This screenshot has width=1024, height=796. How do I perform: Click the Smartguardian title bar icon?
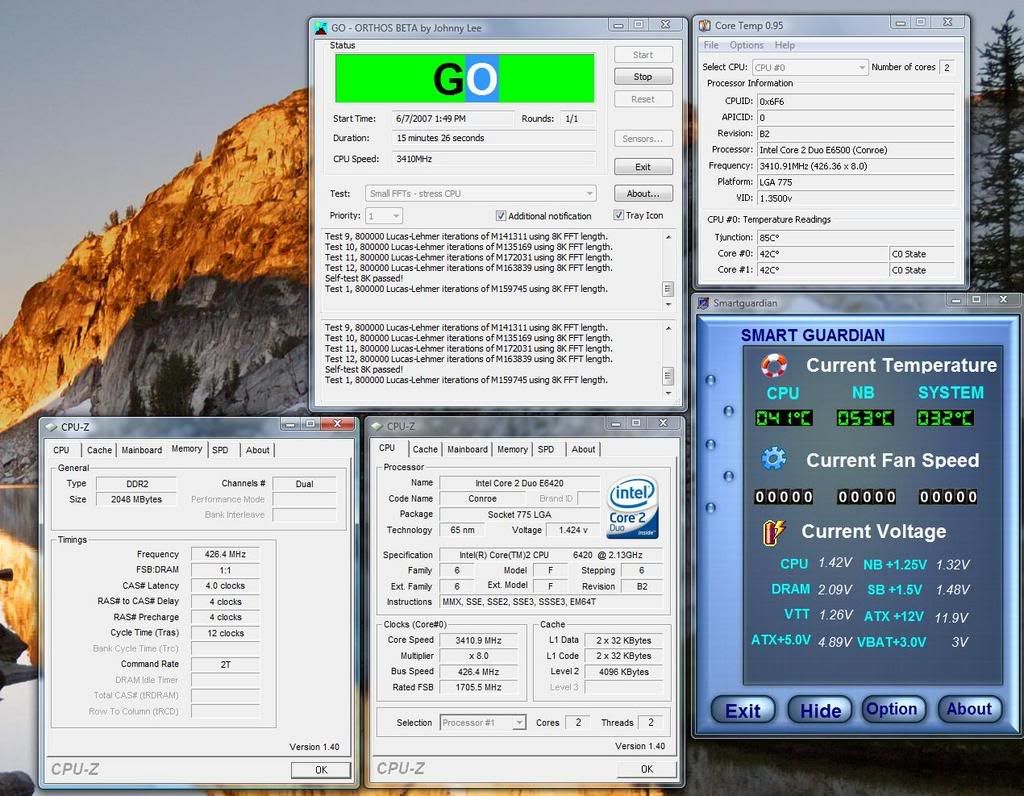(x=703, y=302)
